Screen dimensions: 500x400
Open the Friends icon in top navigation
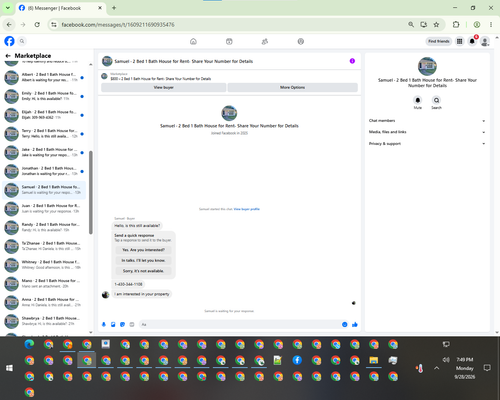tap(265, 41)
